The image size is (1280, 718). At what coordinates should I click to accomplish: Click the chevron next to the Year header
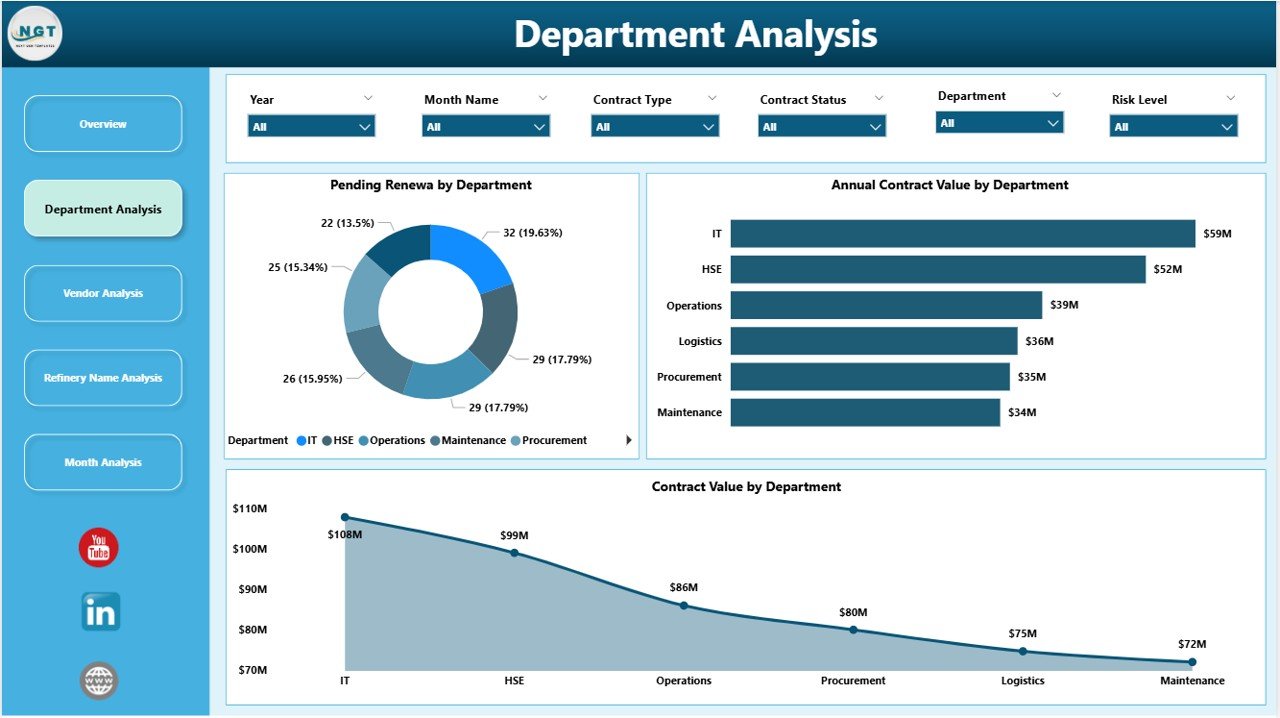click(369, 98)
